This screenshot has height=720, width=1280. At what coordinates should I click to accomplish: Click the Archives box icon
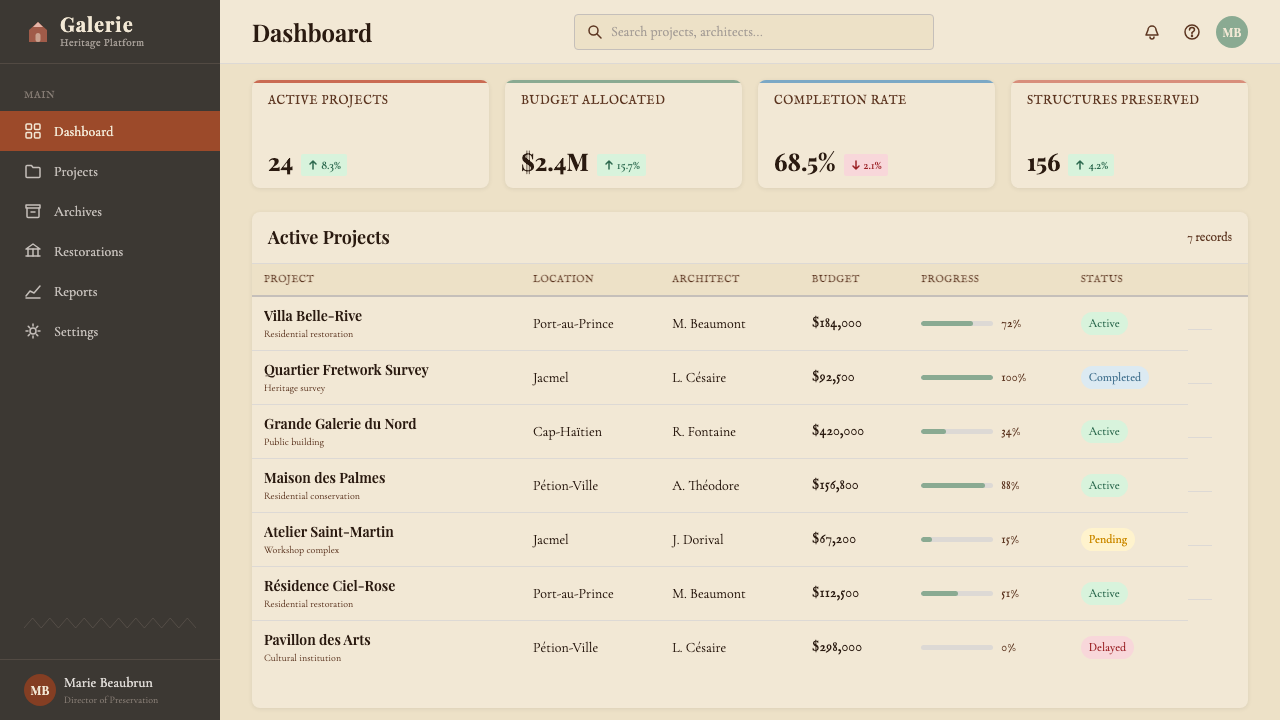coord(33,211)
